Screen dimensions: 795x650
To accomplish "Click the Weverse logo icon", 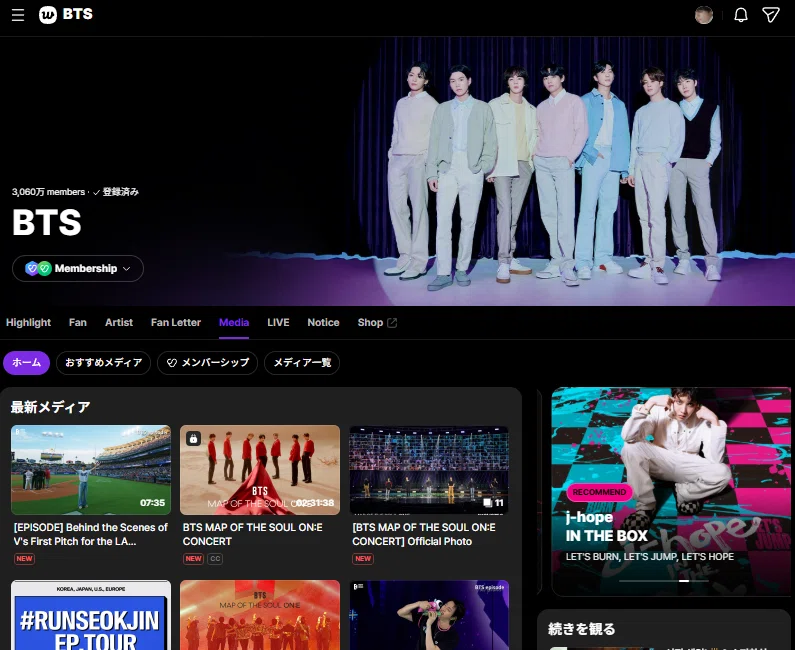I will point(48,15).
